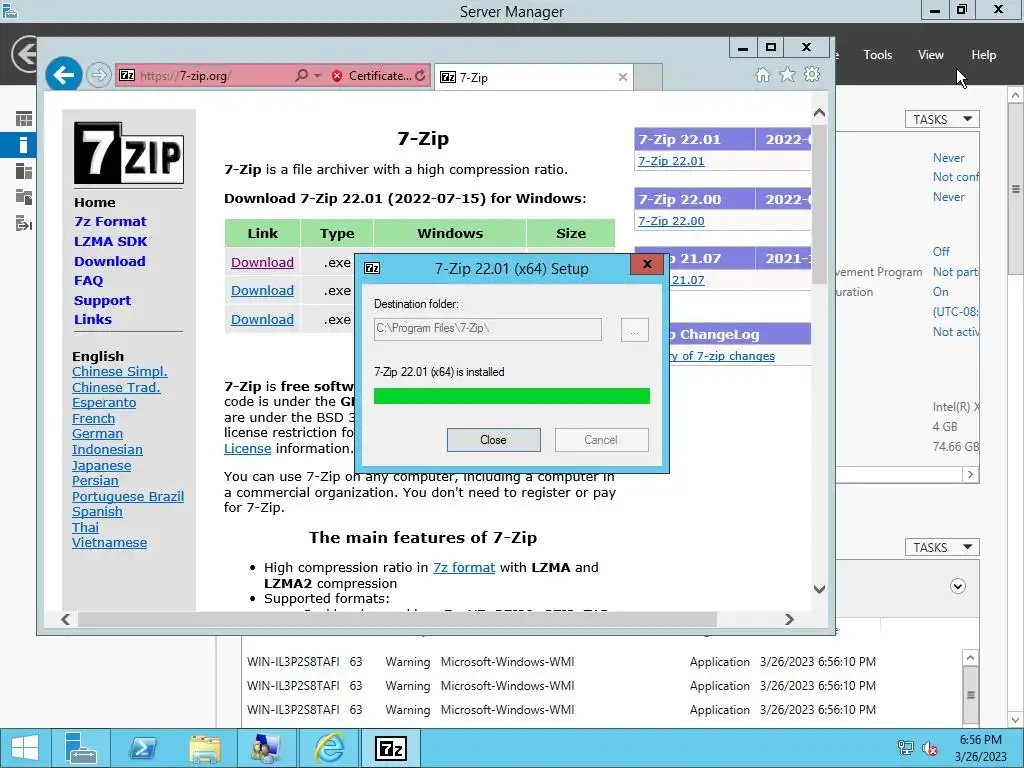Click the second Download link
The image size is (1024, 768).
[x=262, y=291]
